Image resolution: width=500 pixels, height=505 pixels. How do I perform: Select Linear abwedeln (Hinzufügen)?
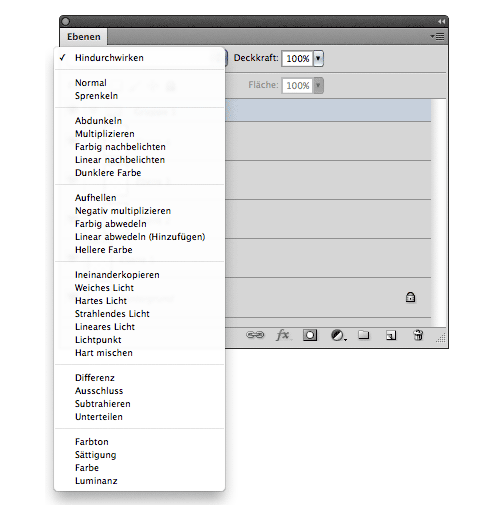(139, 237)
